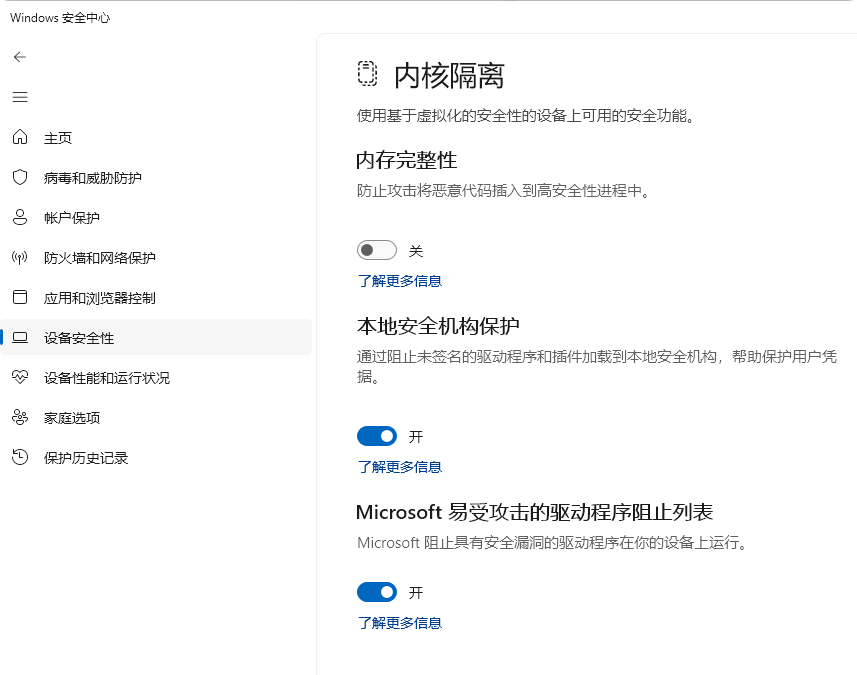857x675 pixels.
Task: Open 了解更多信息 link under 内存完整性
Action: [399, 281]
